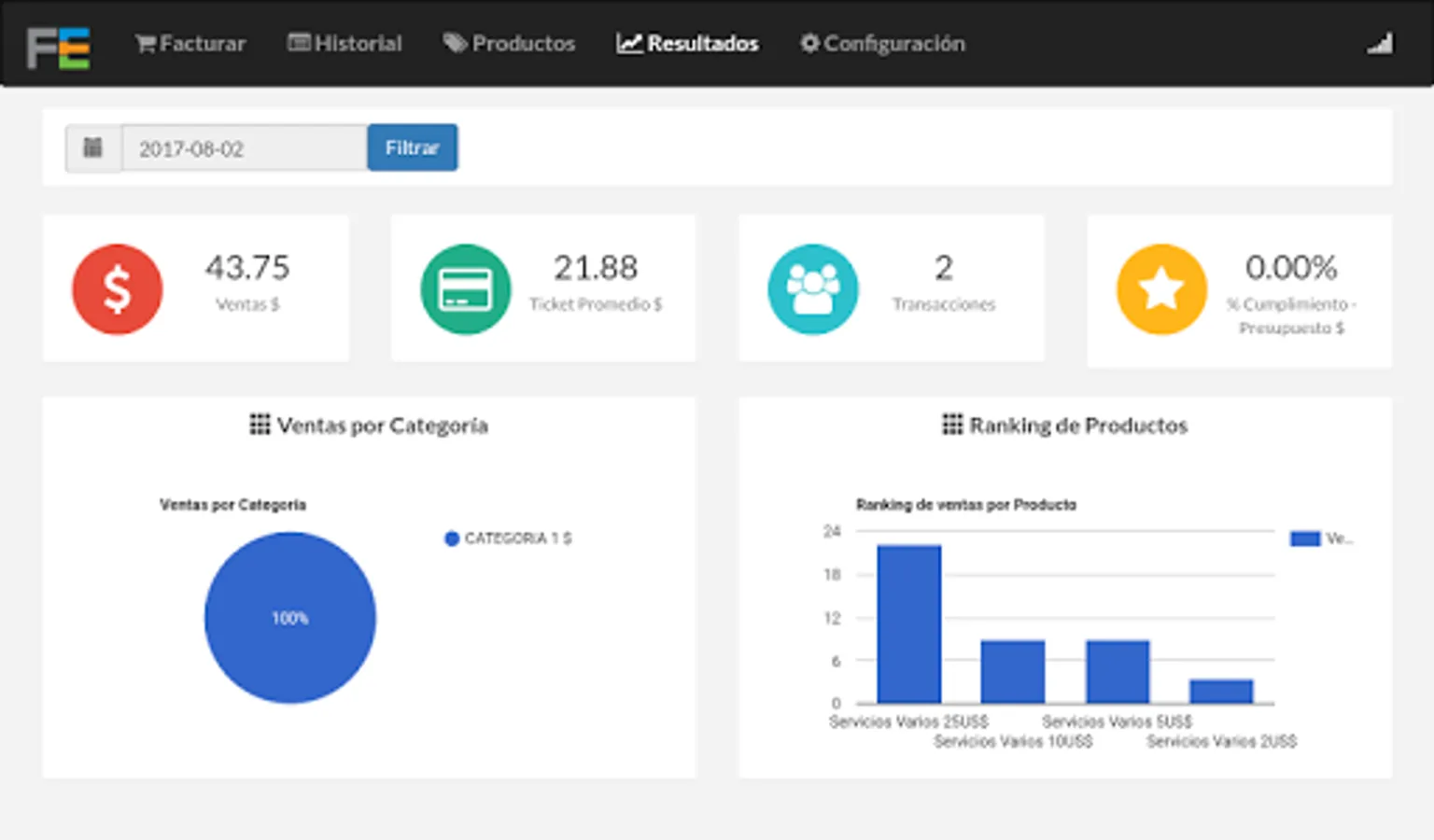Image resolution: width=1434 pixels, height=840 pixels.
Task: Click the % Cumplimiento - Presupuesto $ label
Action: click(1291, 315)
